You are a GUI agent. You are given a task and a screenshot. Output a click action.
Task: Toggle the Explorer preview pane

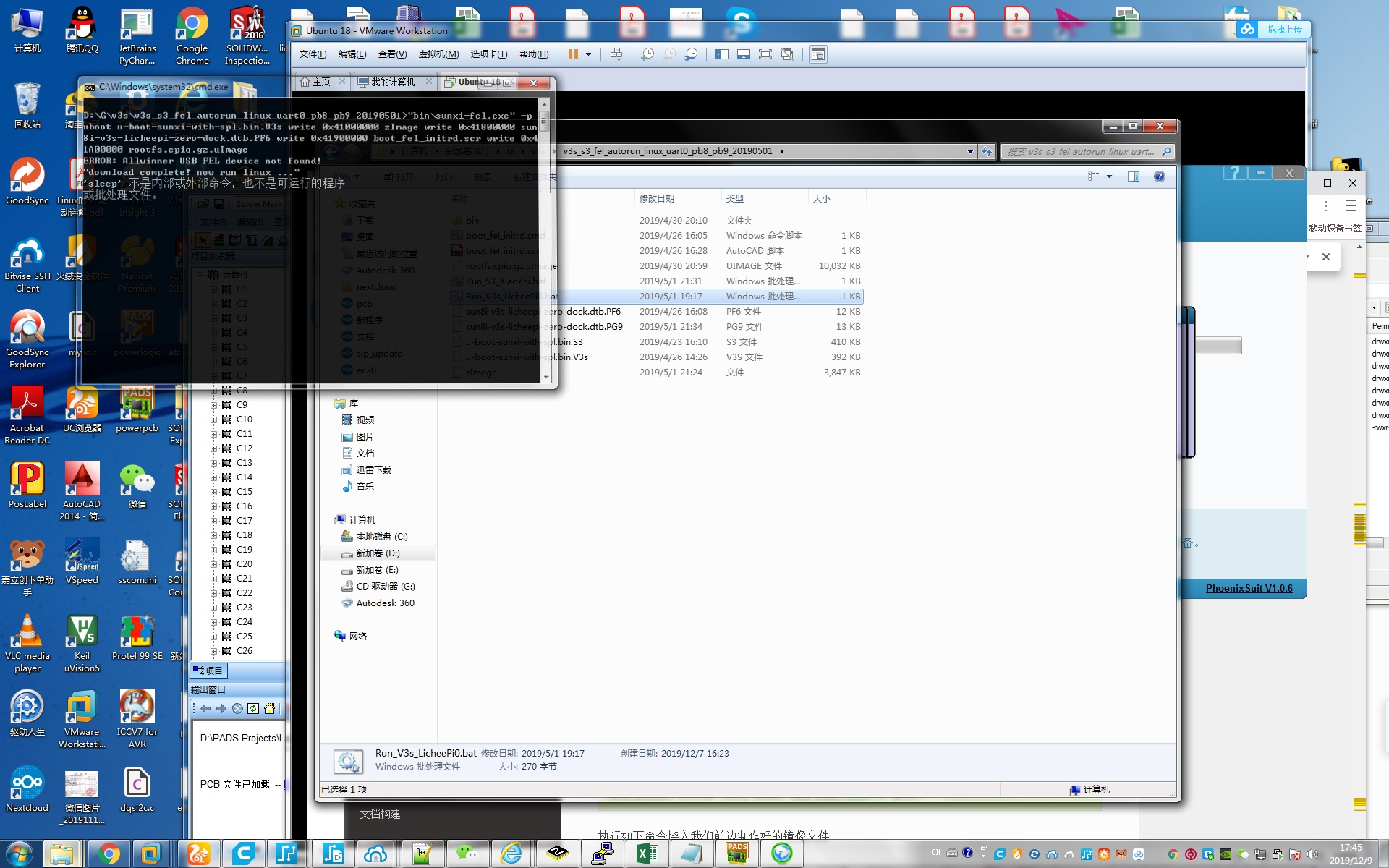(1134, 176)
